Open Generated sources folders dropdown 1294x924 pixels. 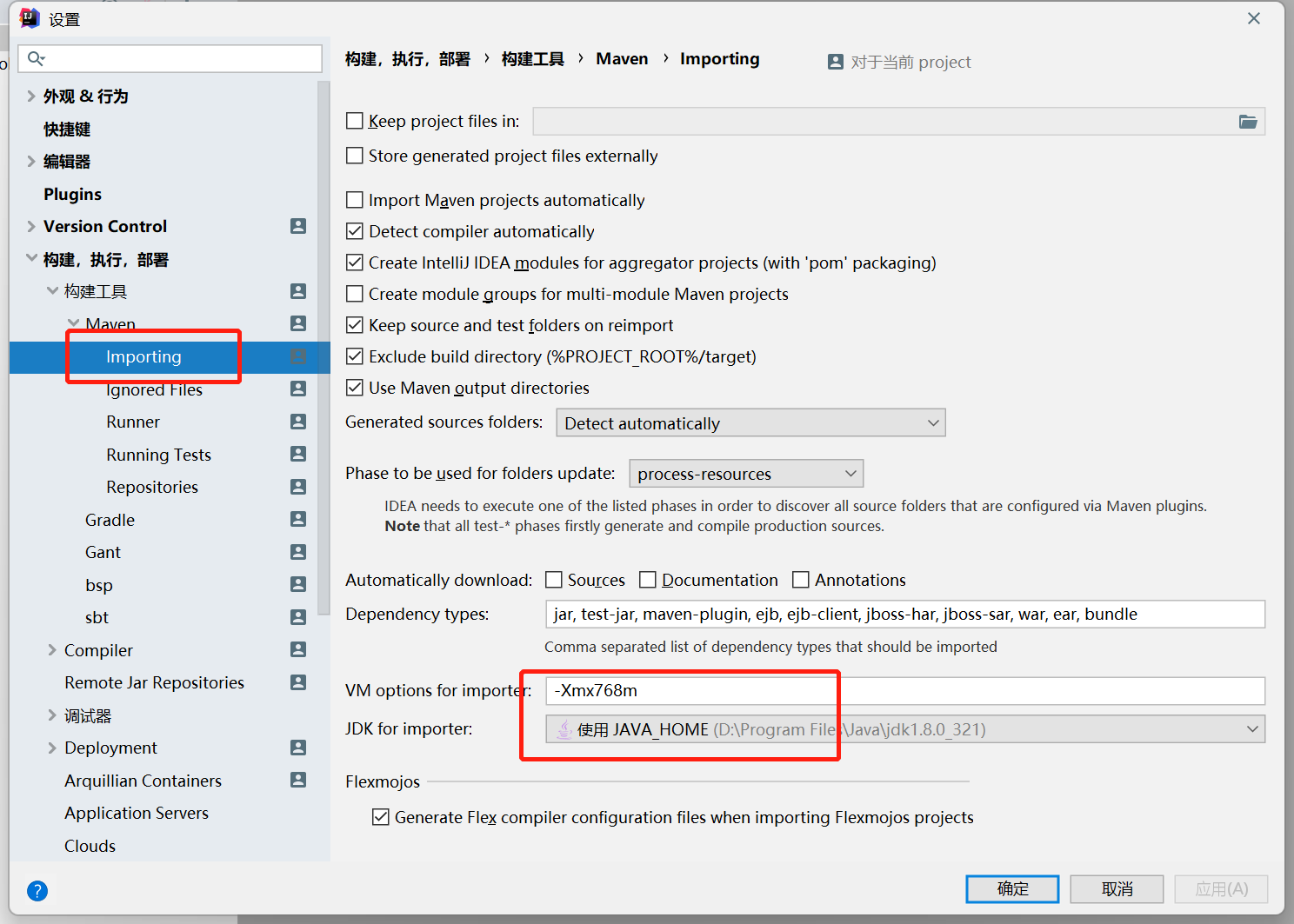tap(750, 423)
